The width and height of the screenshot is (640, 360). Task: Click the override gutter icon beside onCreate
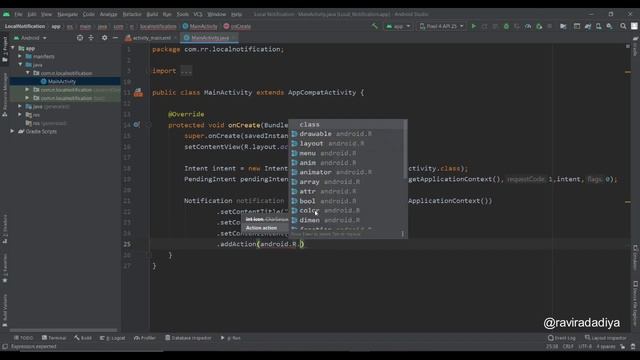pos(137,124)
